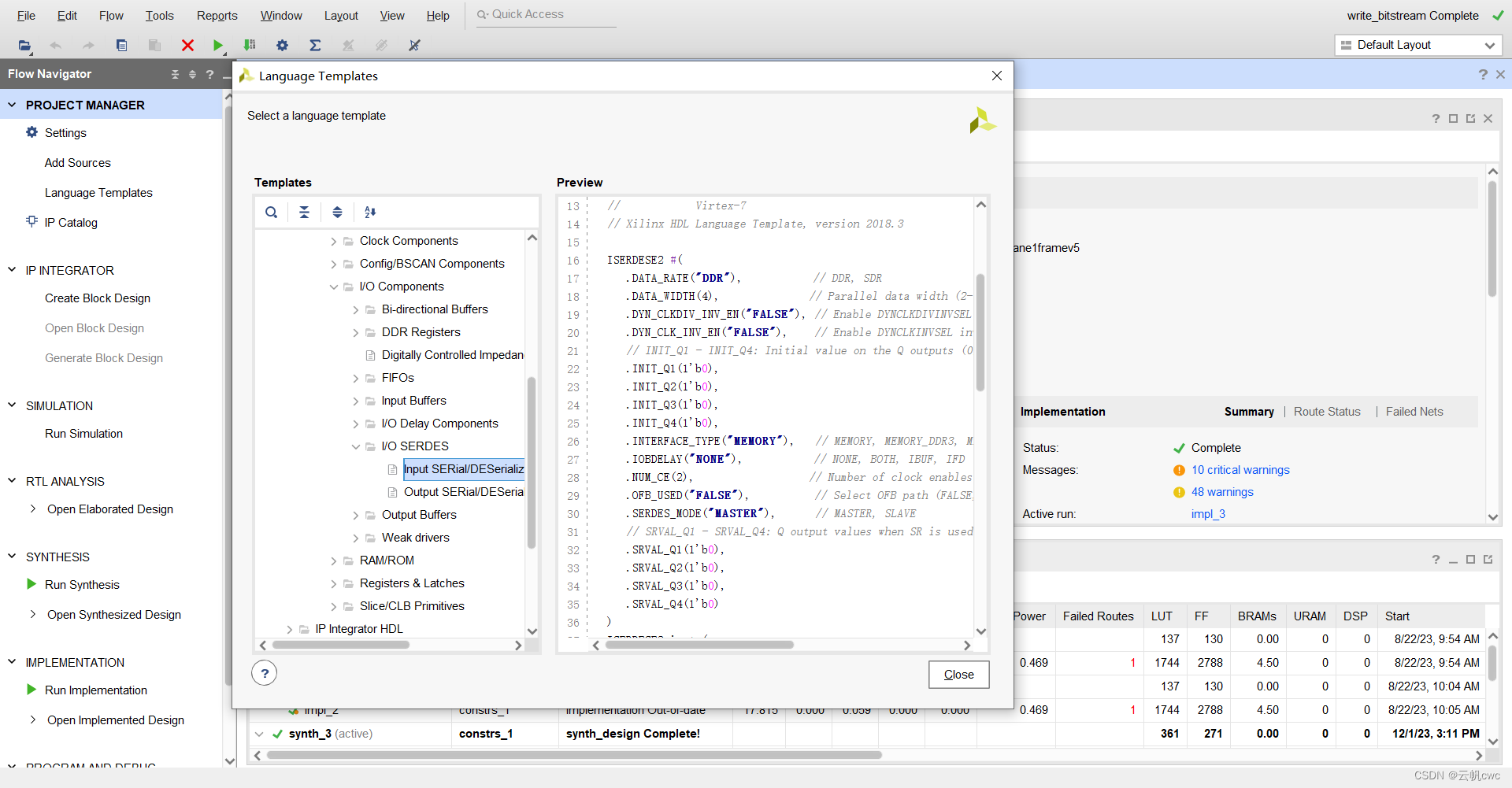Click the Program Device icon in toolbar
1512x788 pixels.
[250, 46]
